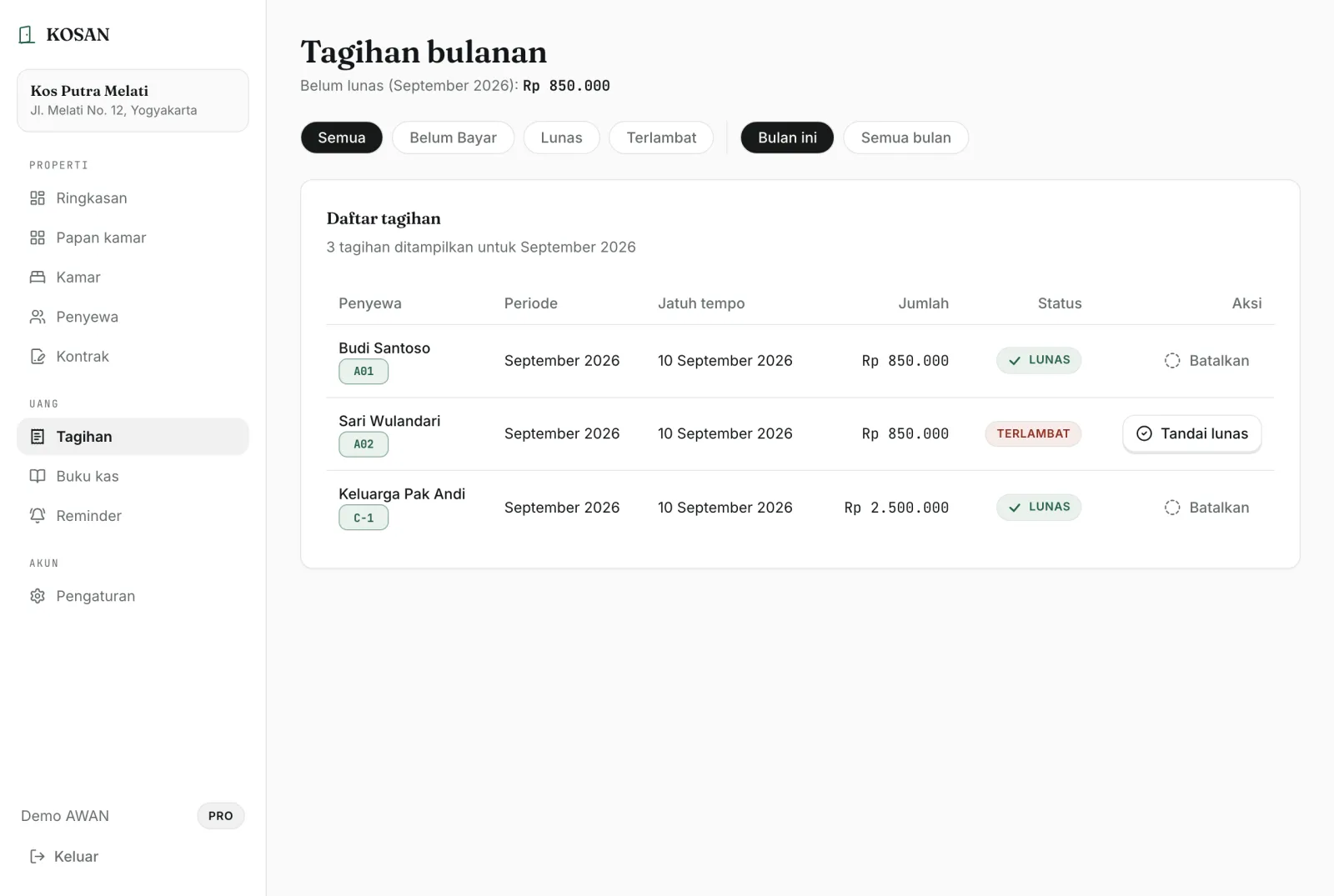The width and height of the screenshot is (1334, 896).
Task: Click the Kontrak document-edit icon
Action: [38, 357]
